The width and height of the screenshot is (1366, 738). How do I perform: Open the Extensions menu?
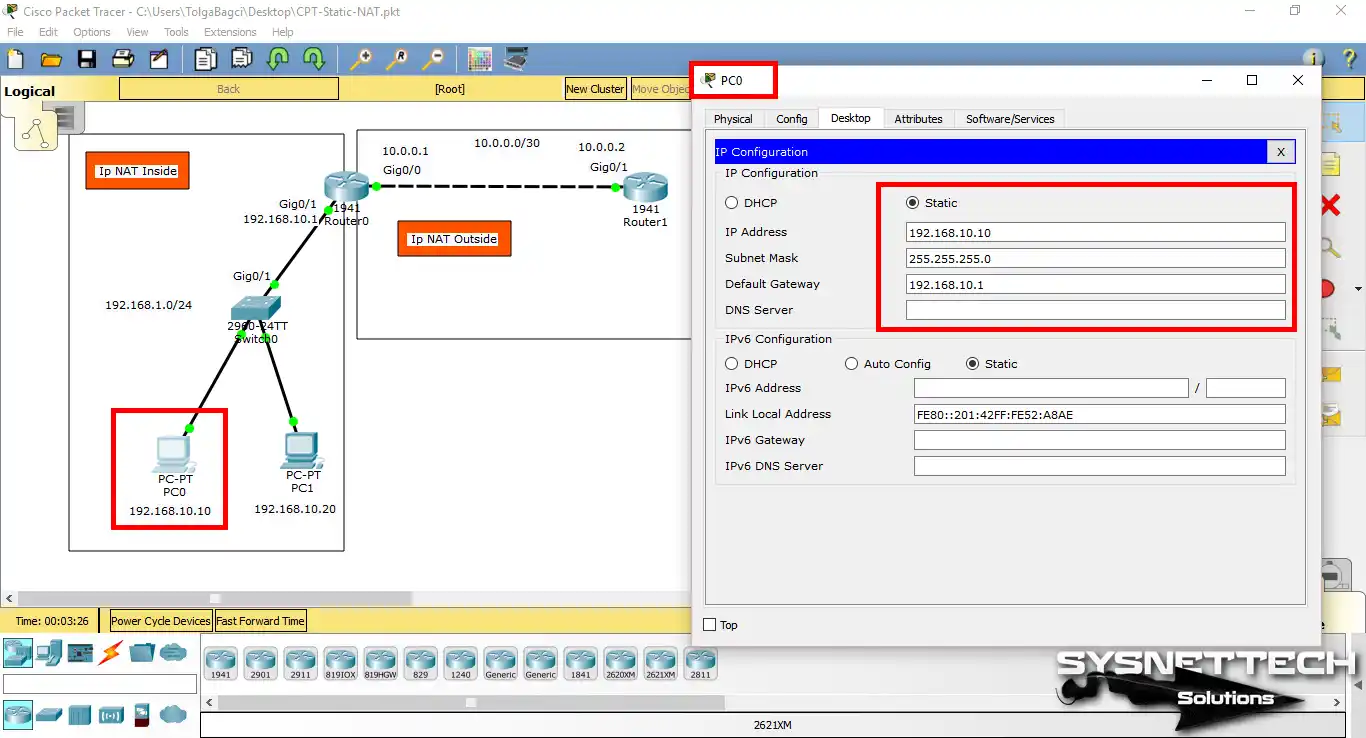point(230,31)
